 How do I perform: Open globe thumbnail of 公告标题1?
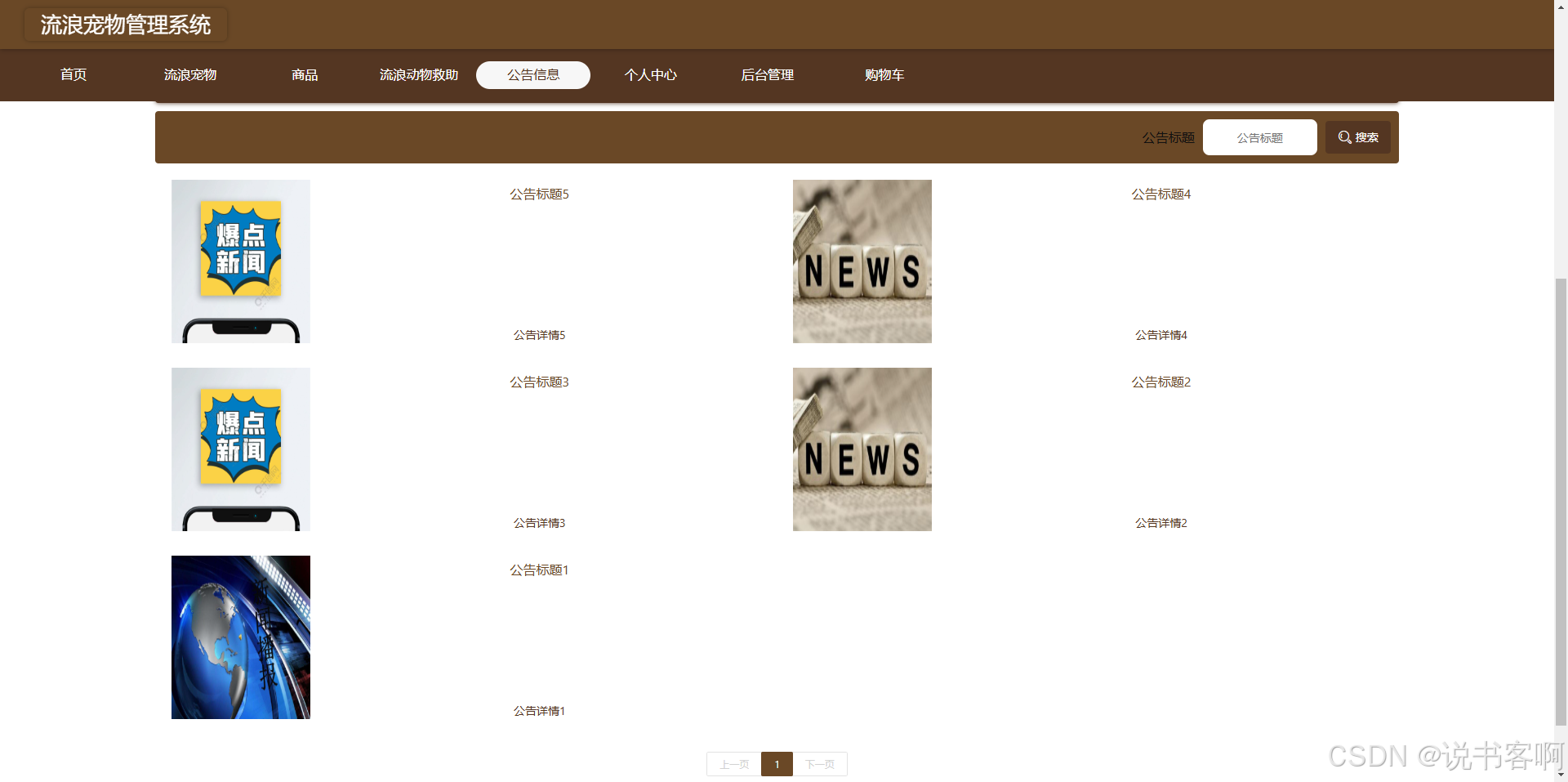(241, 637)
